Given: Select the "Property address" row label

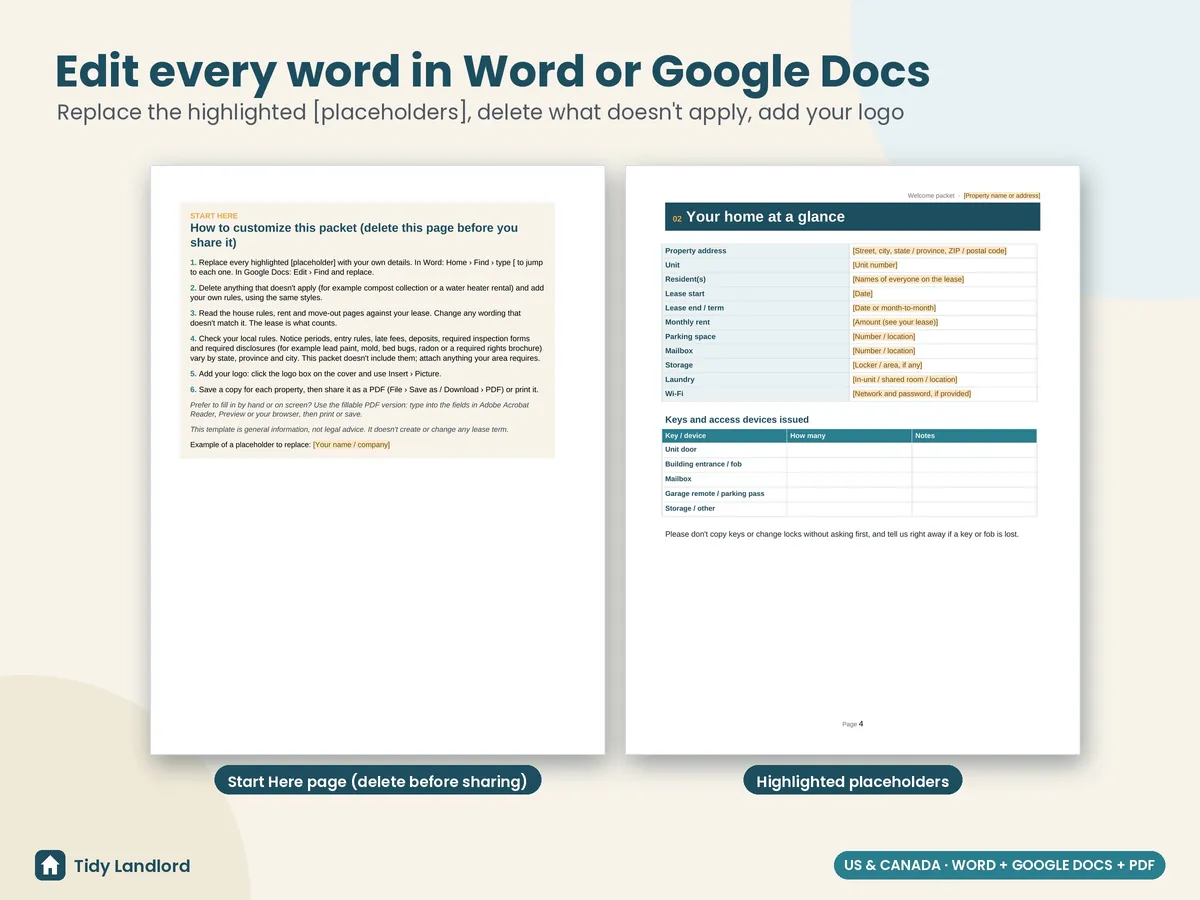Looking at the screenshot, I should click(696, 251).
